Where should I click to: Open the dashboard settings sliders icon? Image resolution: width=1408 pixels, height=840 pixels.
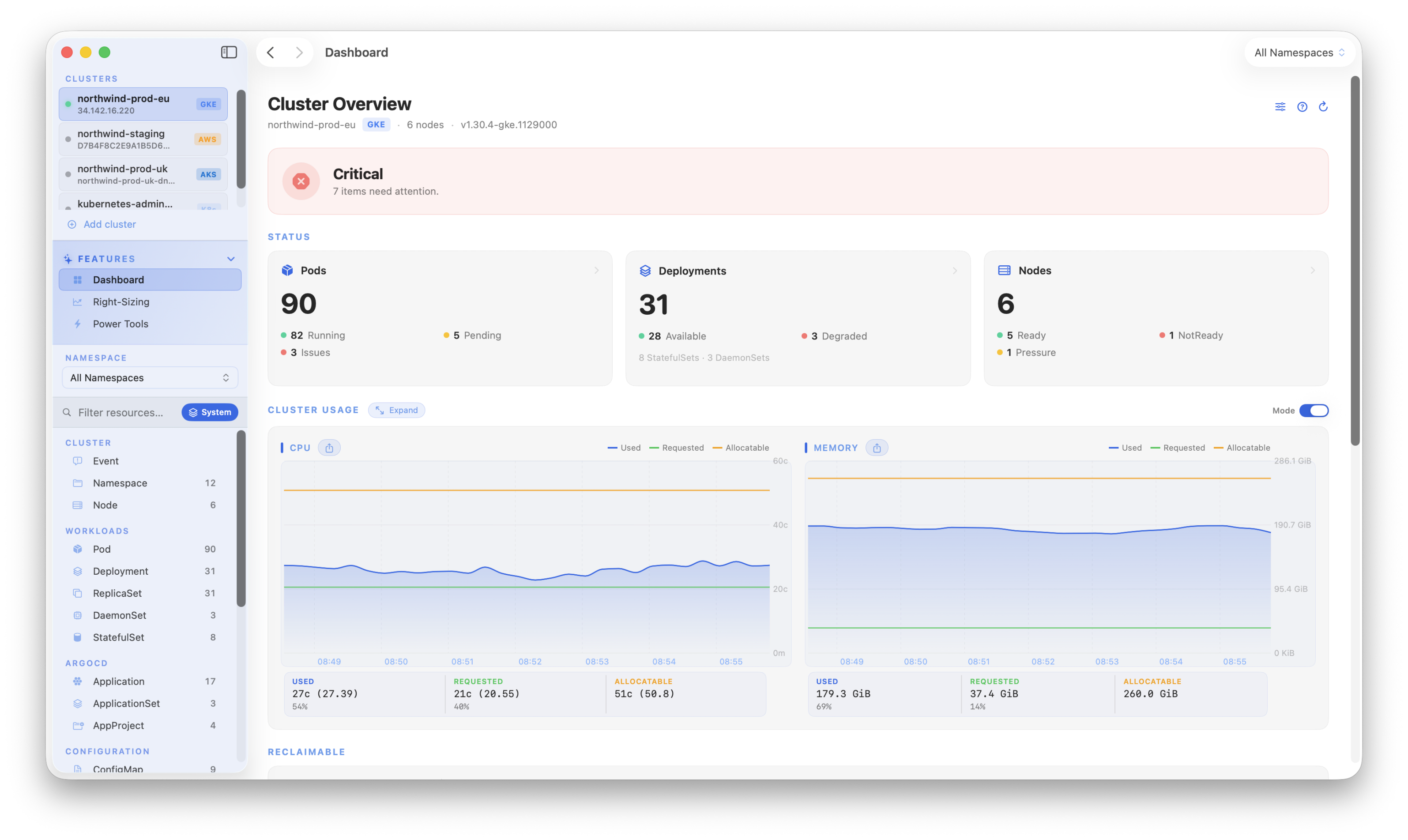pyautogui.click(x=1280, y=106)
